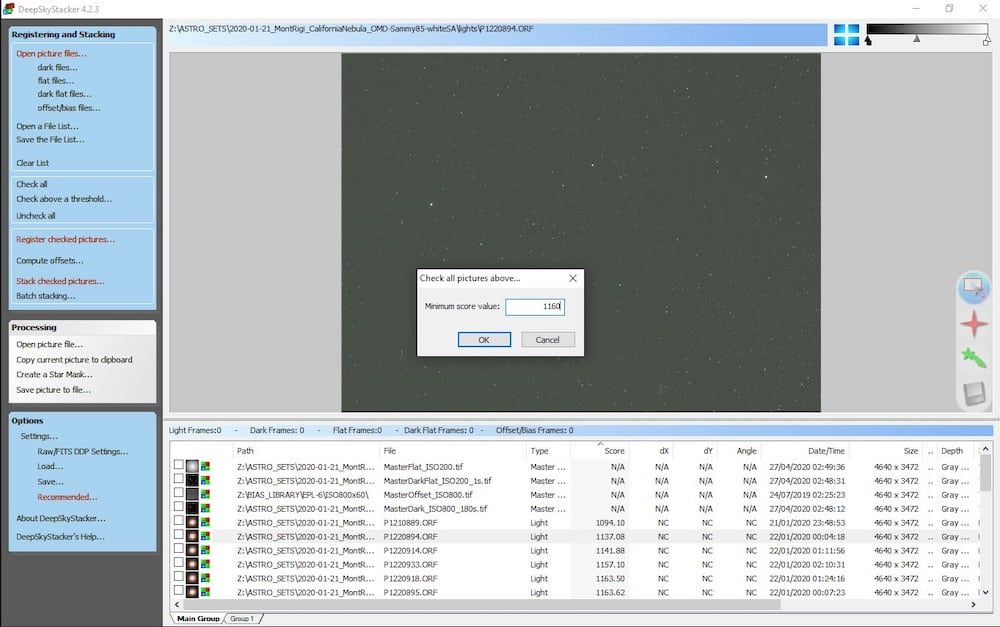Open Raw/FITS DDP Settings option
This screenshot has width=1000, height=627.
[x=83, y=452]
